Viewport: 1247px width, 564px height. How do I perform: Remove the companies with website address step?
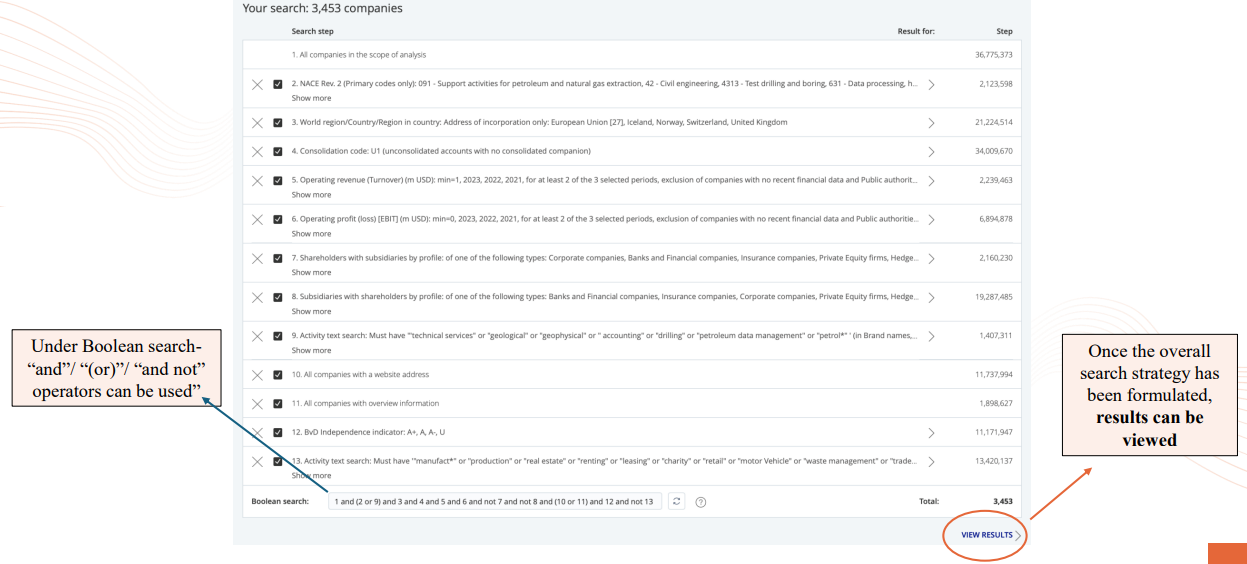(x=257, y=375)
